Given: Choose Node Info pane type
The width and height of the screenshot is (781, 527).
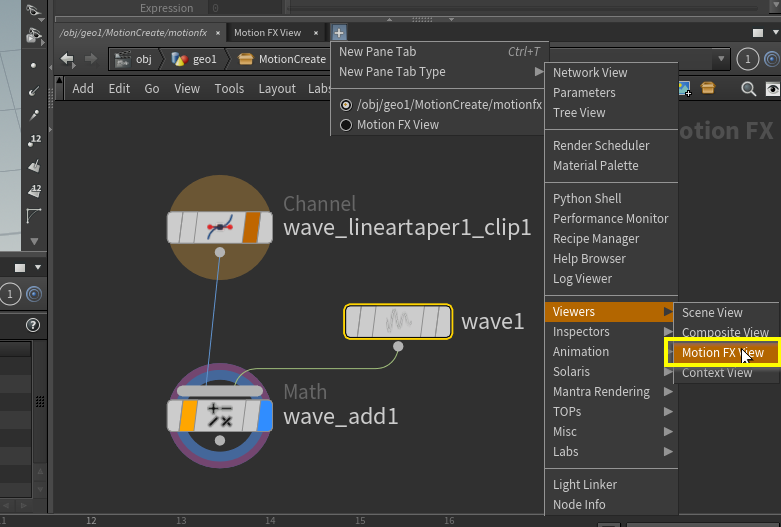Looking at the screenshot, I should (x=611, y=505).
